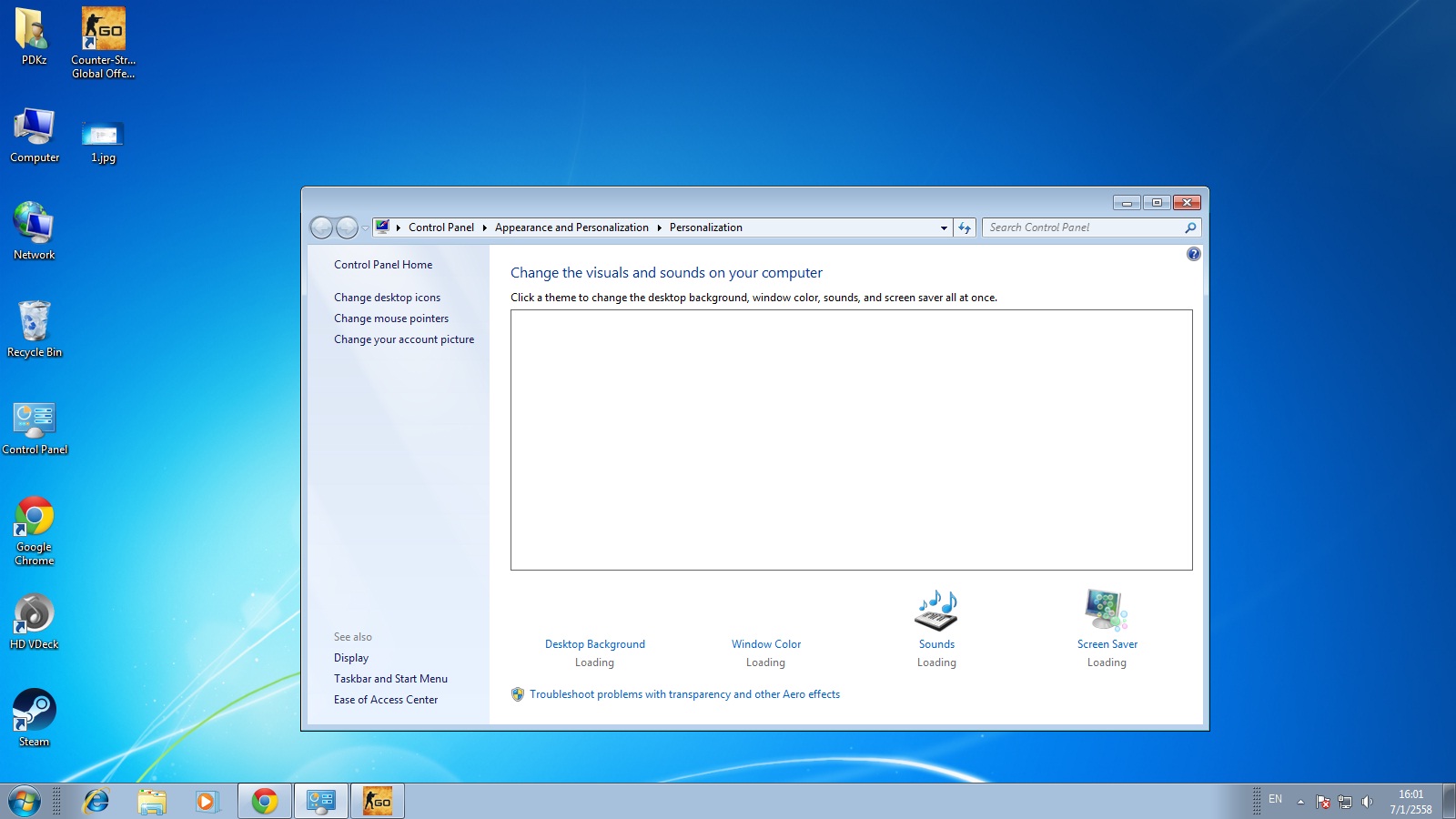Select the Network desktop icon

[35, 231]
